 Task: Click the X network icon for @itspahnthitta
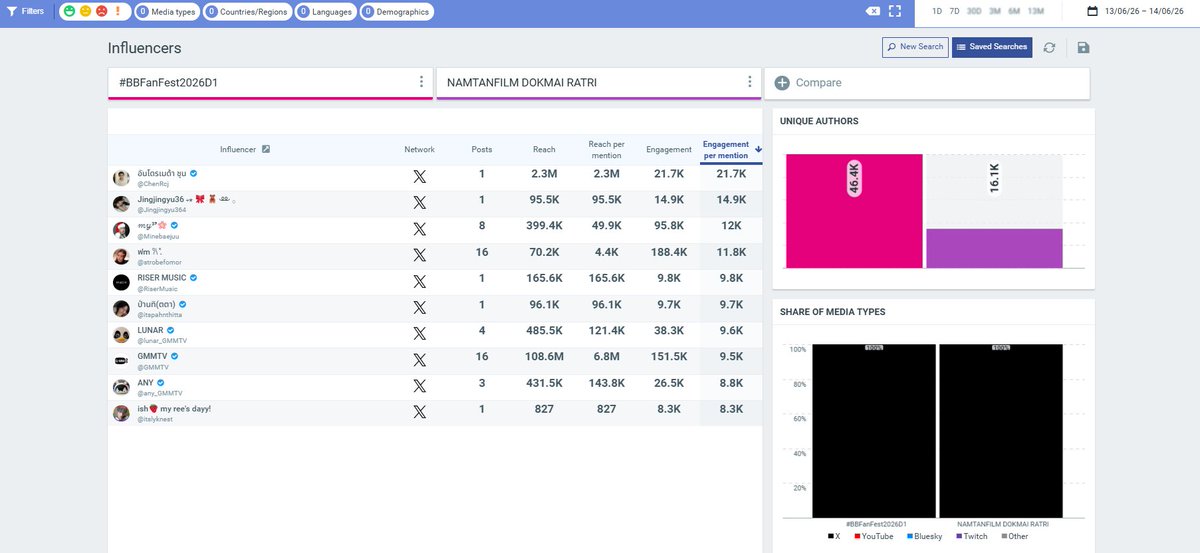419,308
